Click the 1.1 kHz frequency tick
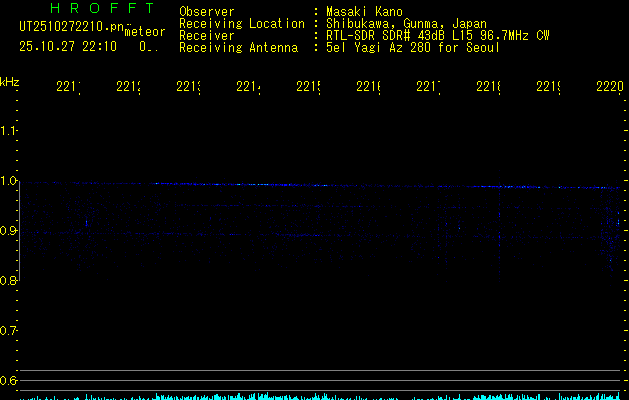Image resolution: width=629 pixels, height=400 pixels. coord(9,131)
